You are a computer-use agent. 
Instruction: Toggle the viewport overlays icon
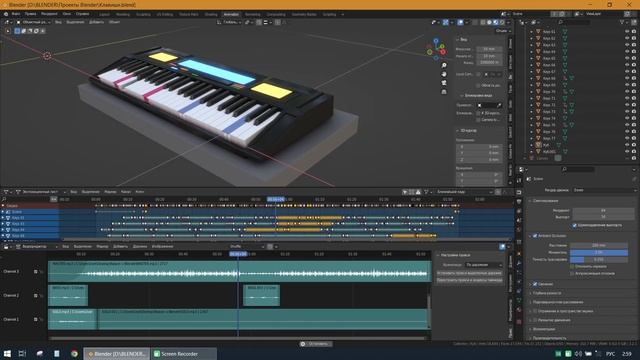click(460, 22)
